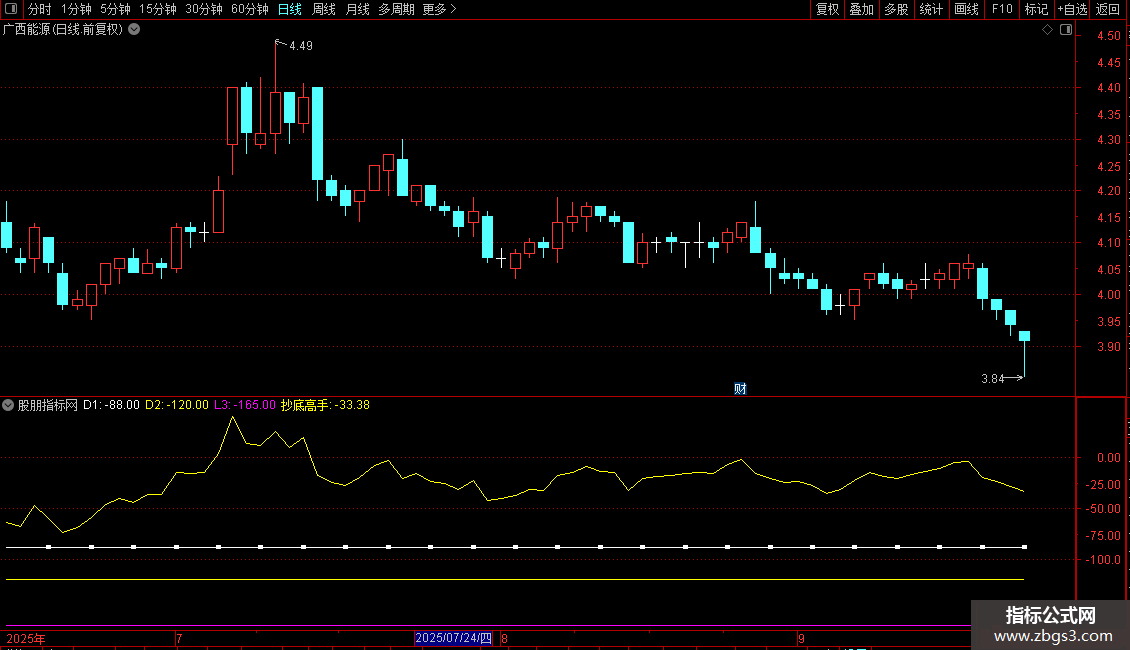The height and width of the screenshot is (650, 1130).
Task: Select the 60分钟 period tab
Action: coord(250,9)
